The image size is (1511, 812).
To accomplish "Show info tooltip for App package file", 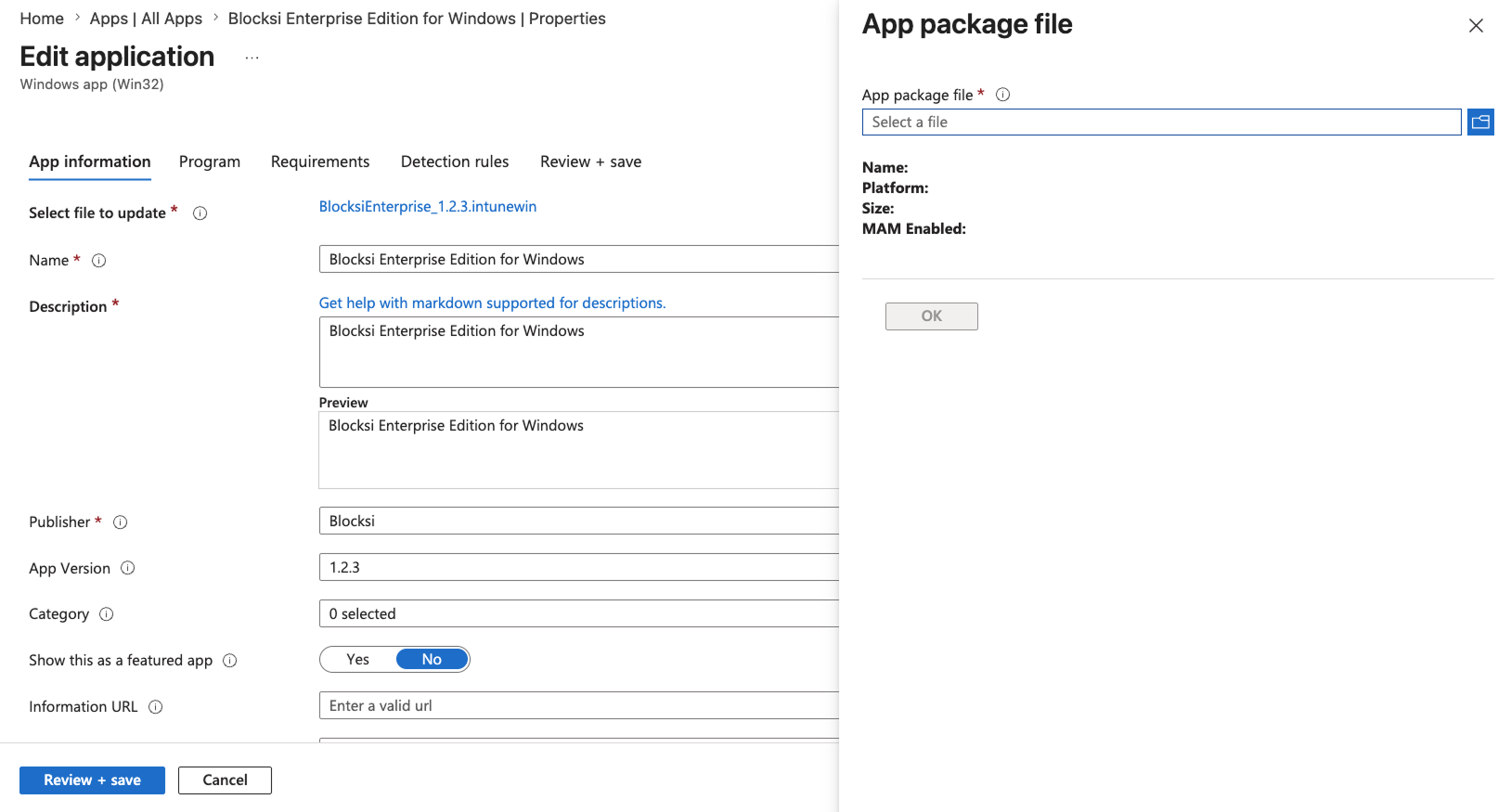I will pos(1002,95).
